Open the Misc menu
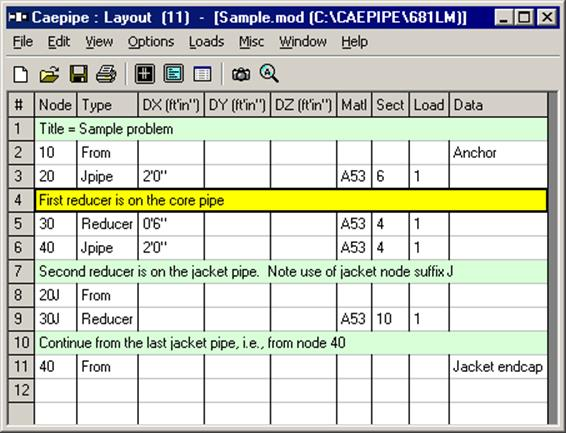The image size is (566, 433). 251,42
